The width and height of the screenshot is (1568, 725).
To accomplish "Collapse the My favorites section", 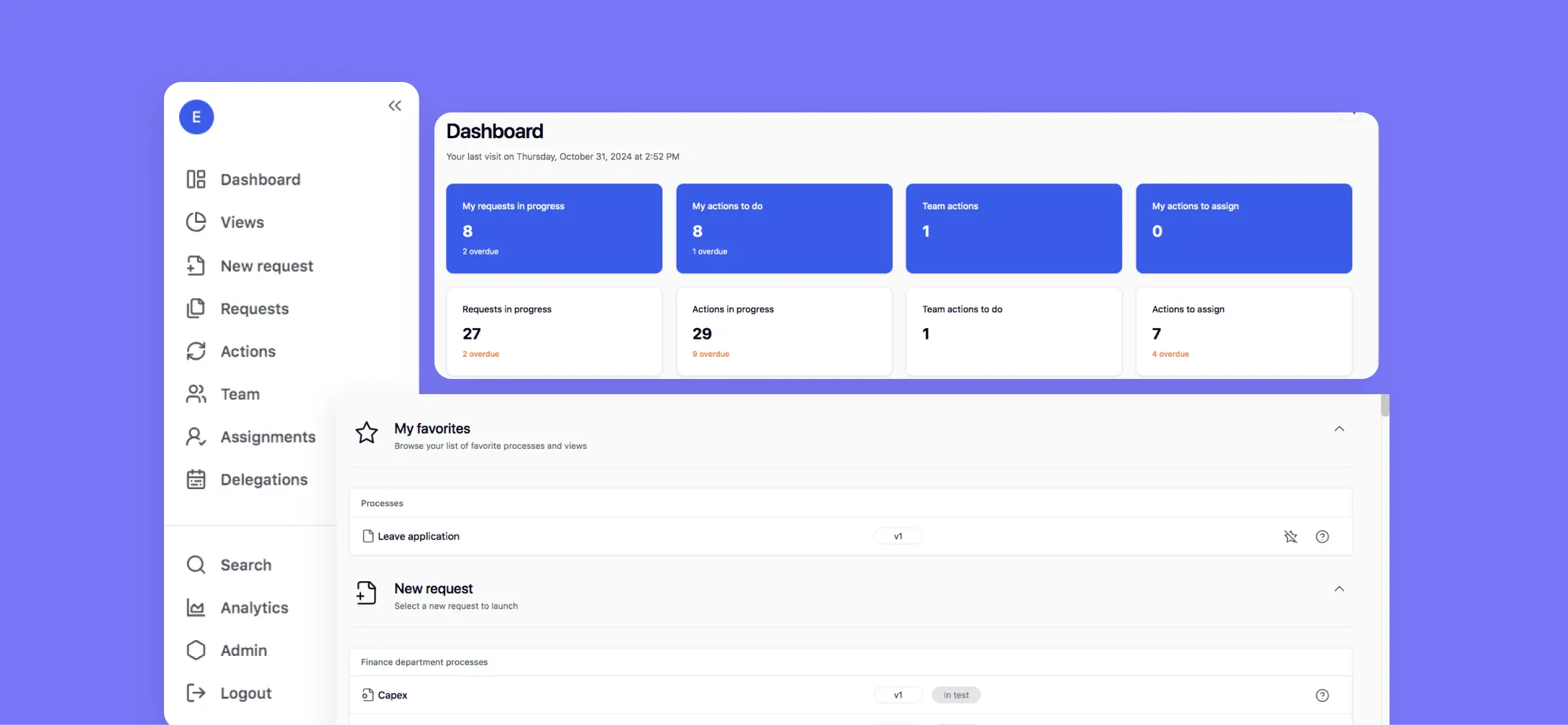I will pos(1339,428).
